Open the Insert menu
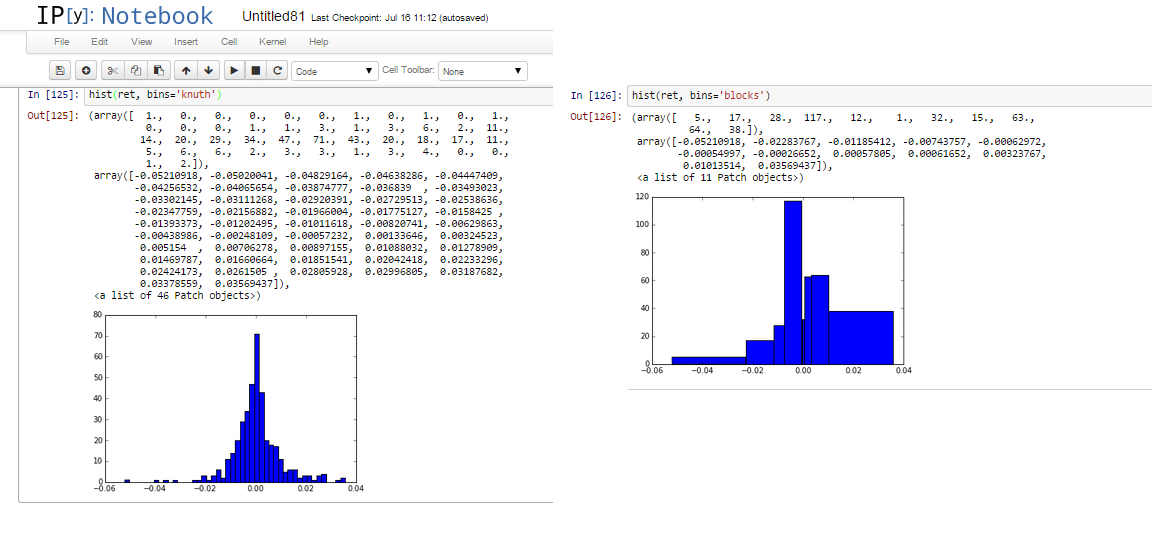Image resolution: width=1152 pixels, height=542 pixels. (186, 42)
